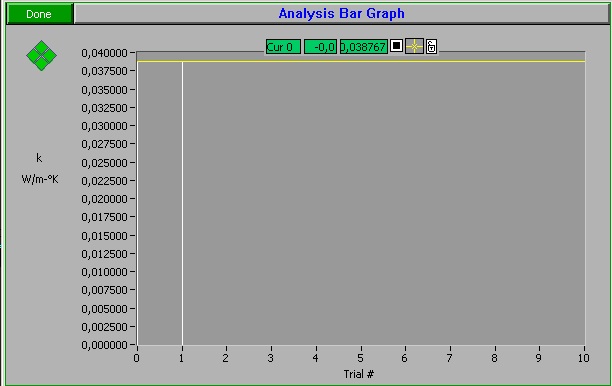Viewport: 612px width, 386px height.
Task: Click the white bar at Trial 1
Action: 182,203
